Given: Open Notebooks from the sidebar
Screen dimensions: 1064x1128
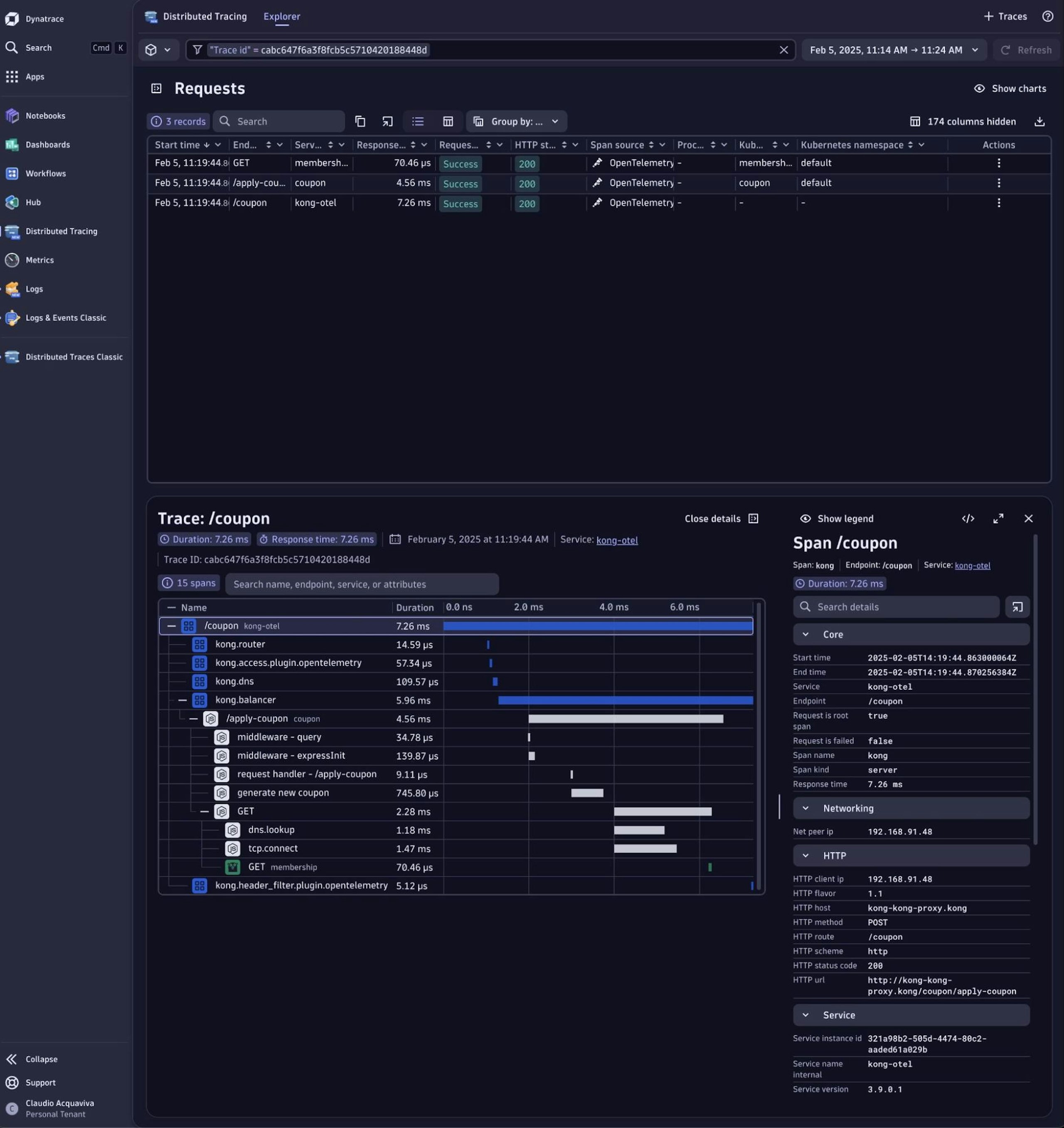Looking at the screenshot, I should point(45,116).
